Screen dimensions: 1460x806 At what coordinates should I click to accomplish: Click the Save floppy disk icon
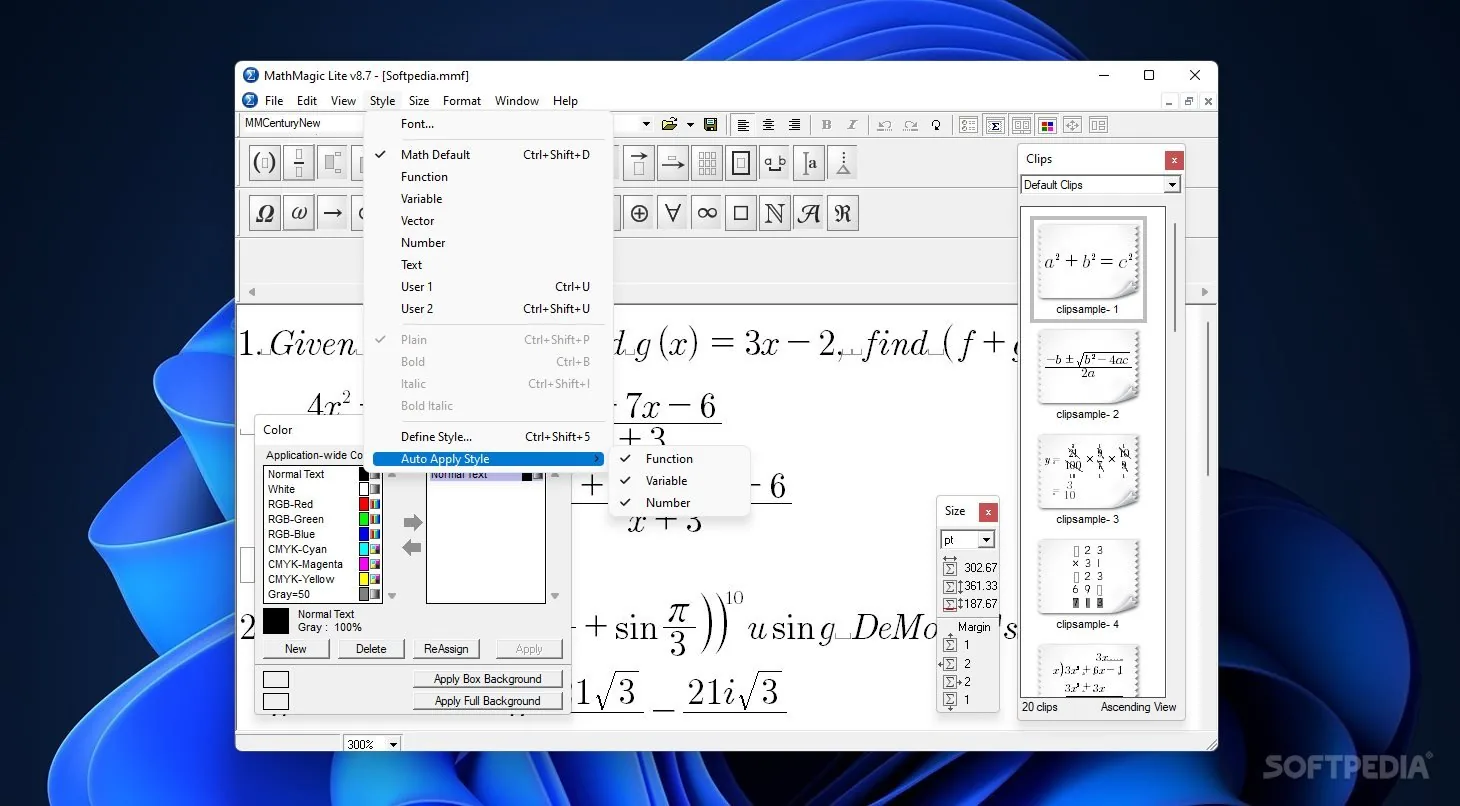[x=710, y=125]
